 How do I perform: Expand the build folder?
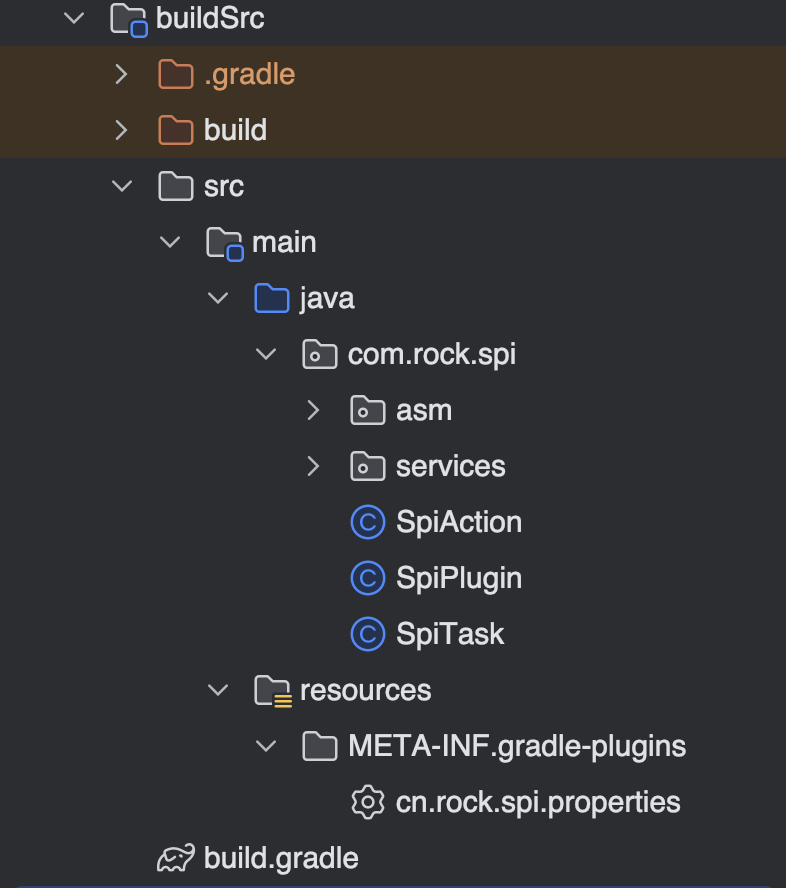[121, 129]
